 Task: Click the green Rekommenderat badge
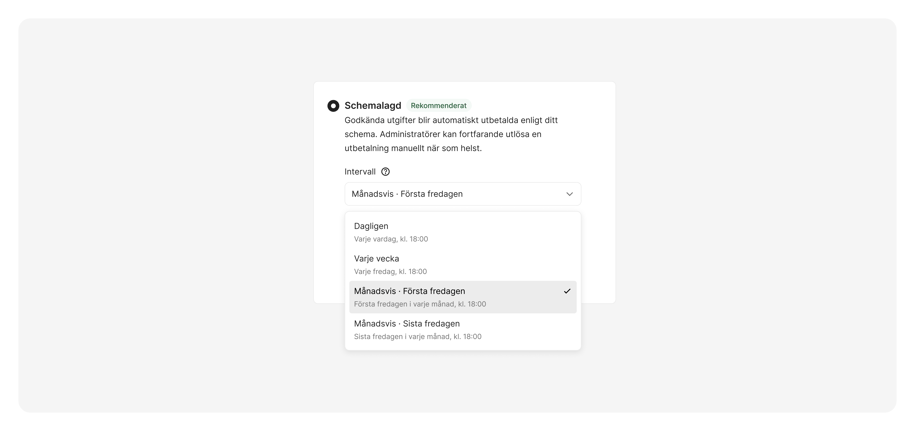coord(439,106)
